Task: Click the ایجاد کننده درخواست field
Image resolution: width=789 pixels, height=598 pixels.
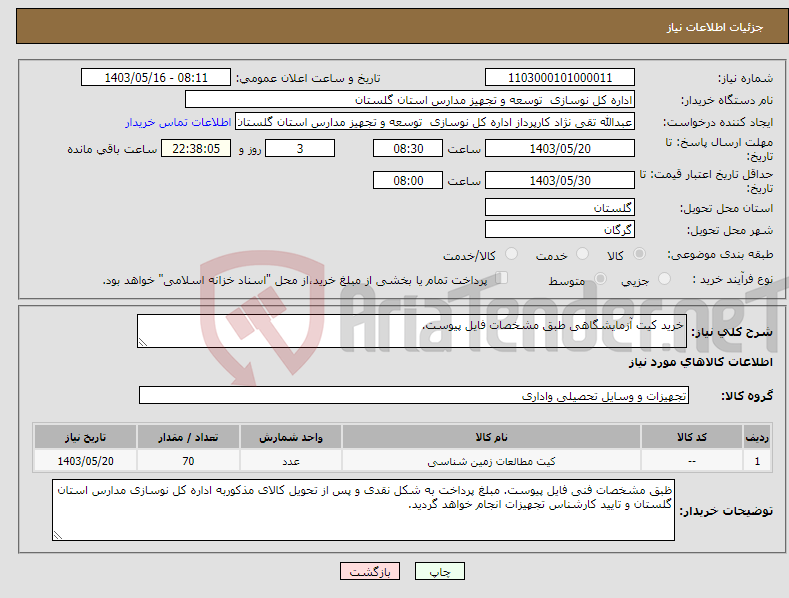Action: click(x=435, y=122)
